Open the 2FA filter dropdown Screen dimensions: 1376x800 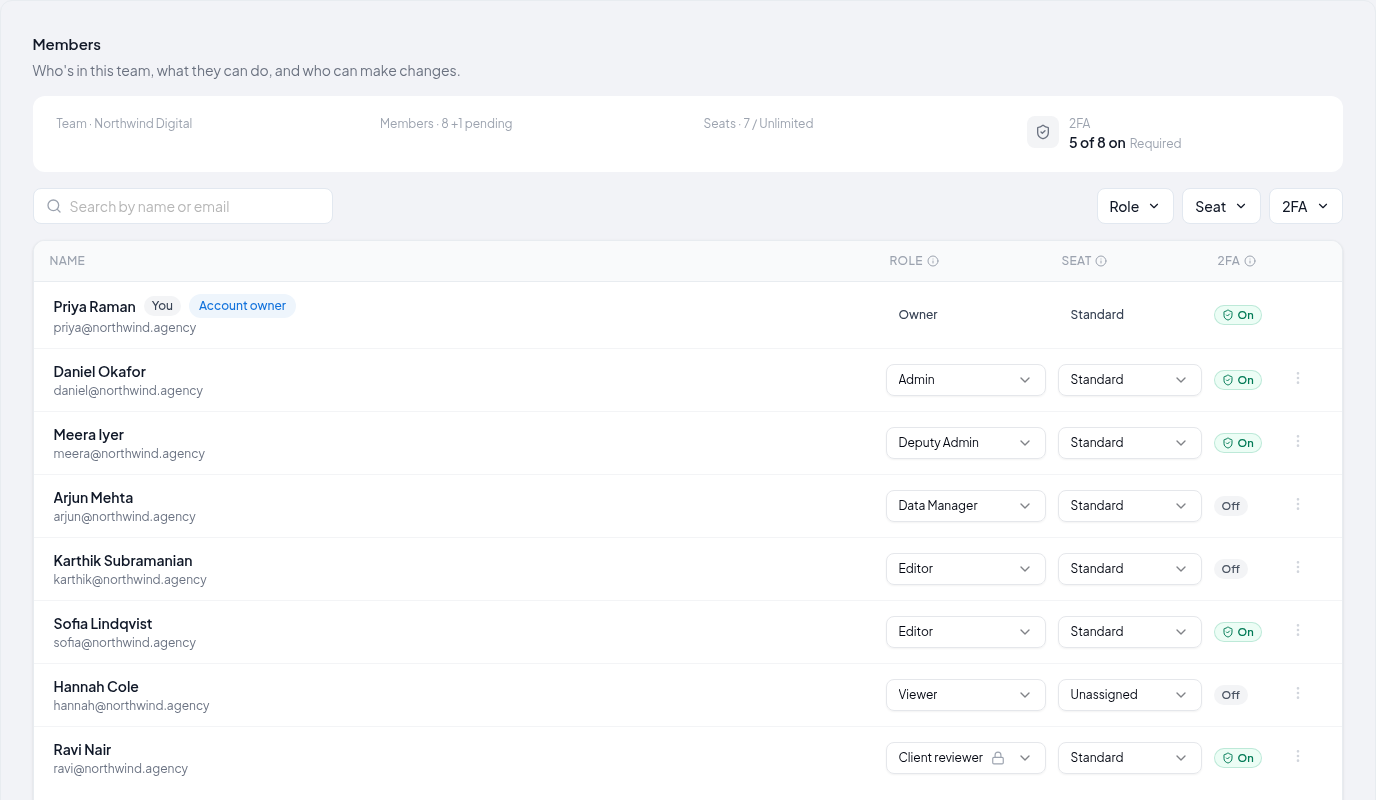(1306, 206)
